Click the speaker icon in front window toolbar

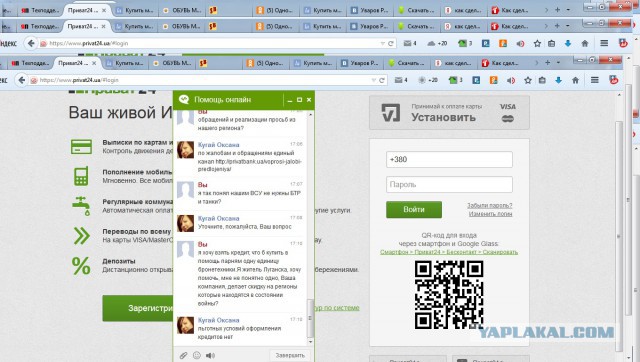coord(511,80)
